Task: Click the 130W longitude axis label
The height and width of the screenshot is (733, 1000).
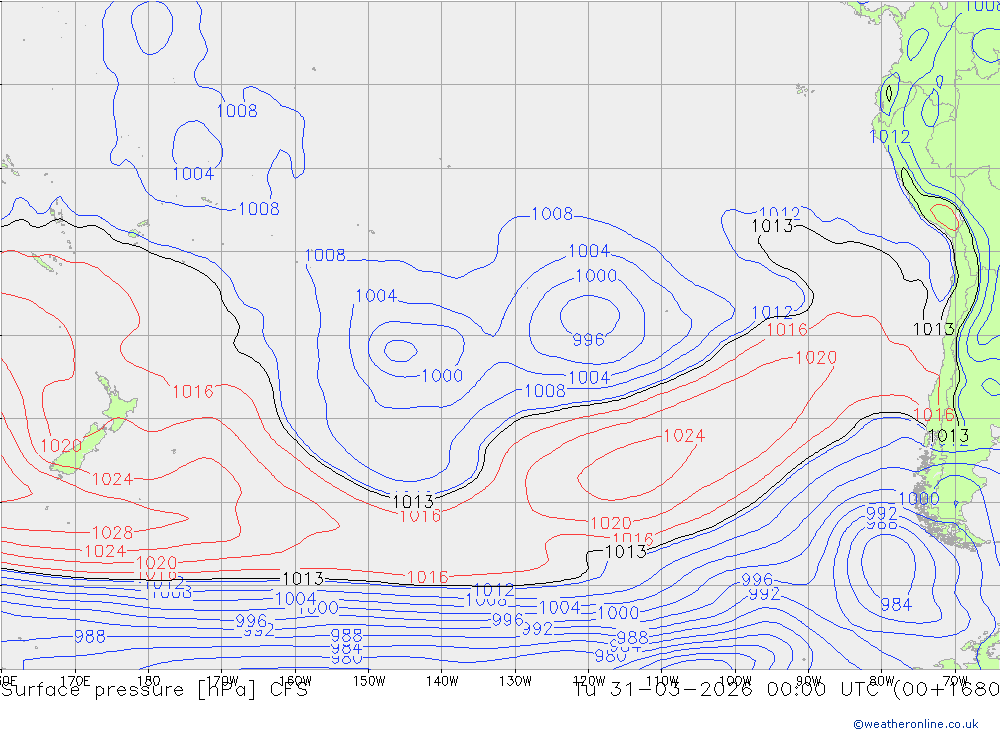Action: coord(515,681)
